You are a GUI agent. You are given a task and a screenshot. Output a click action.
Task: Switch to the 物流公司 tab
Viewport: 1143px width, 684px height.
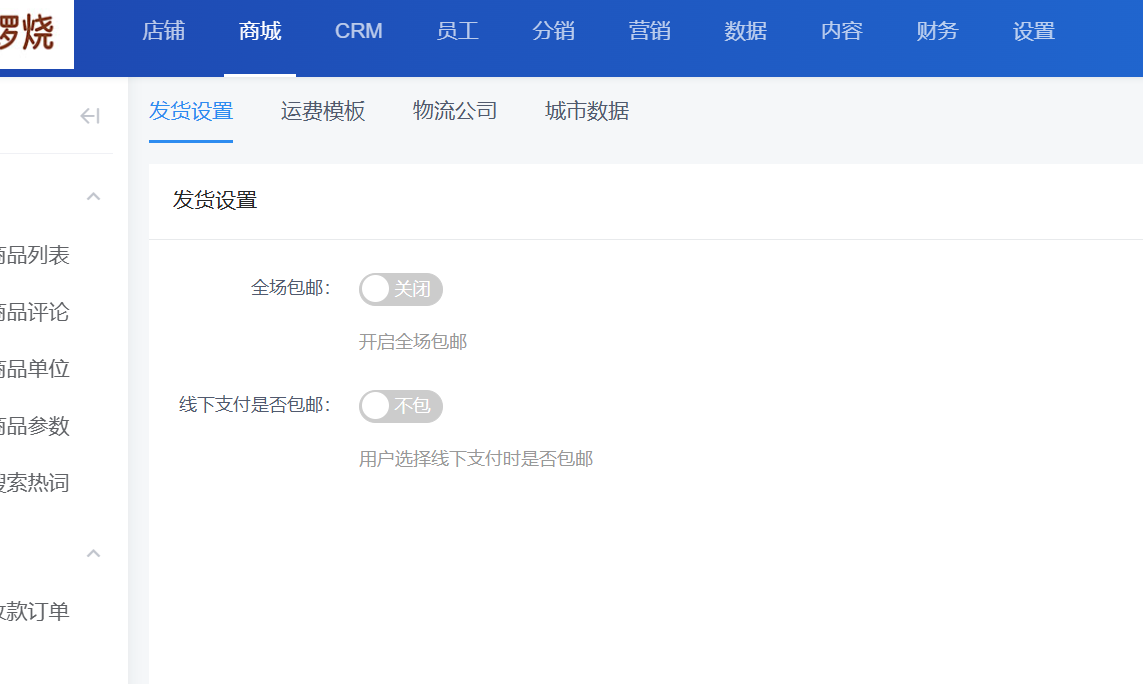(455, 111)
